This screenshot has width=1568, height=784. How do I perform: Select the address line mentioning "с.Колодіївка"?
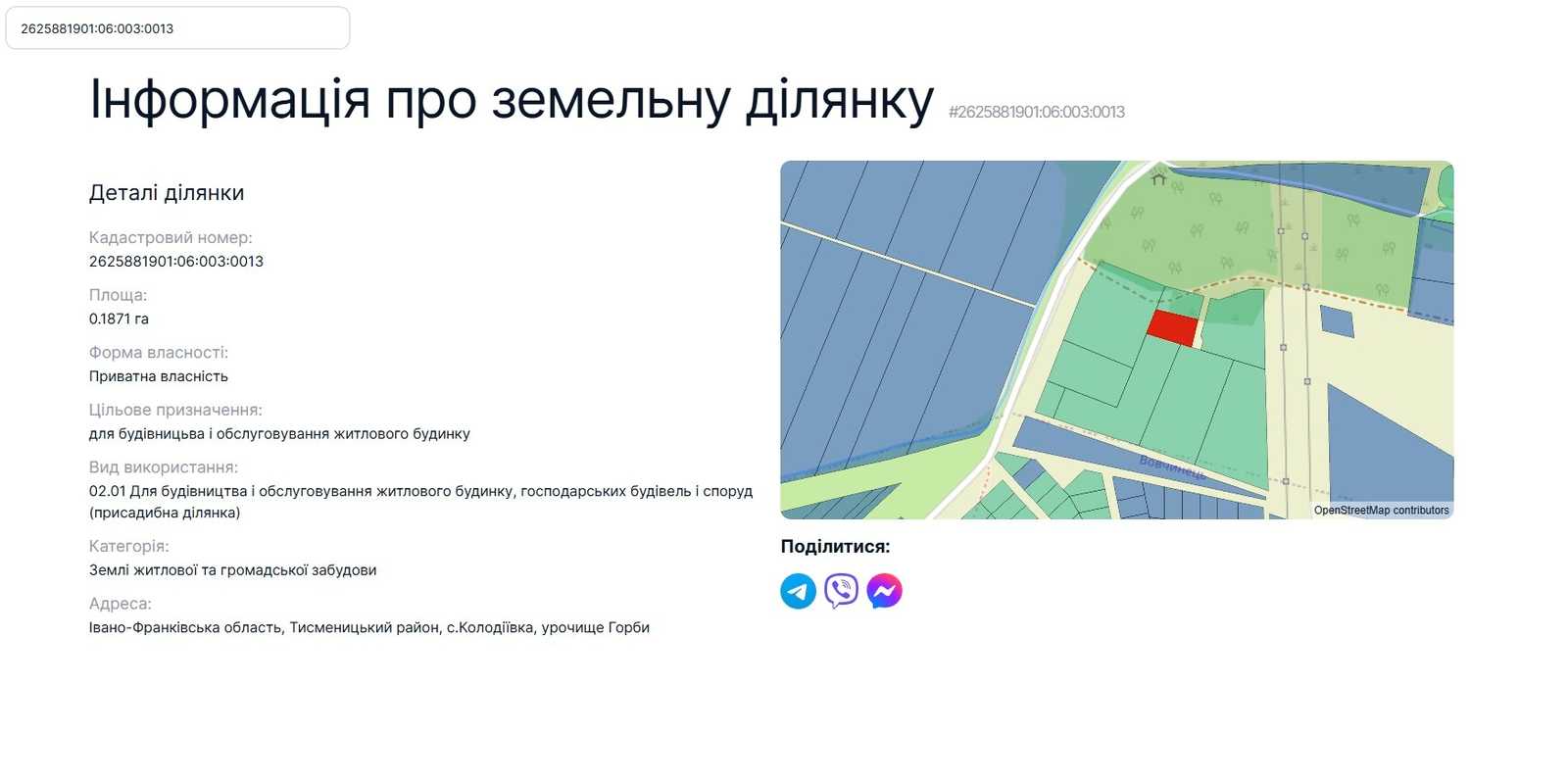[369, 627]
